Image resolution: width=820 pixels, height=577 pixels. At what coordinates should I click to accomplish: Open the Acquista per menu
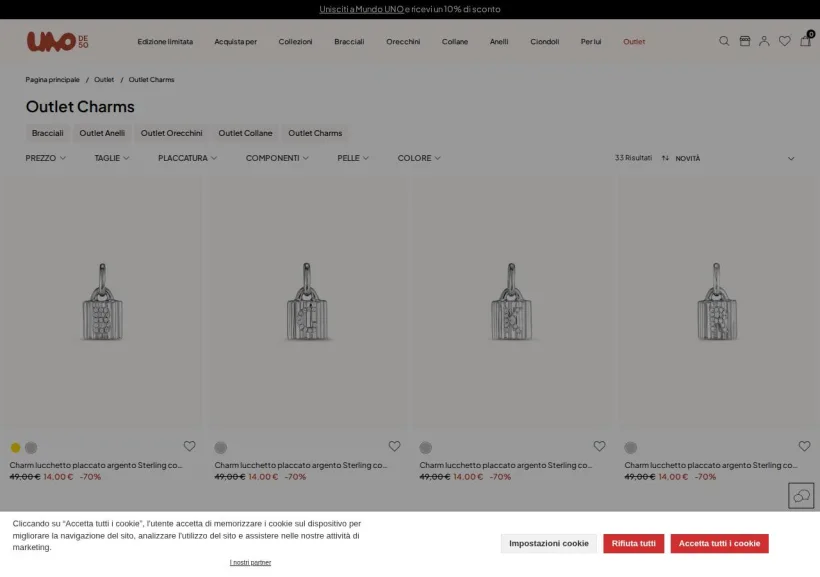tap(235, 41)
